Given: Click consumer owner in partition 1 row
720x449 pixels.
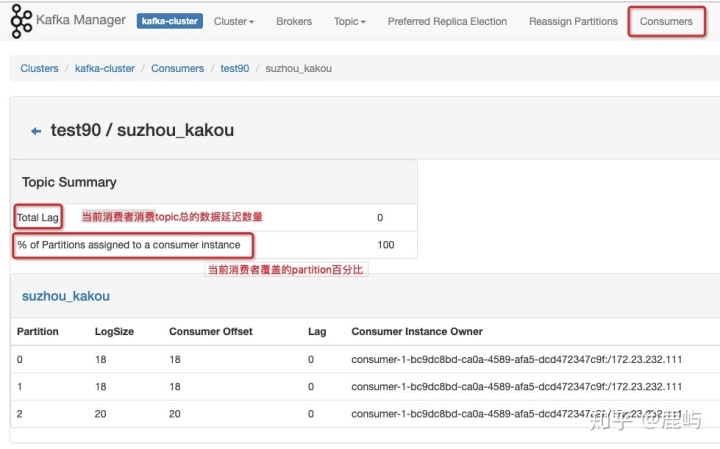Looking at the screenshot, I should pos(517,387).
